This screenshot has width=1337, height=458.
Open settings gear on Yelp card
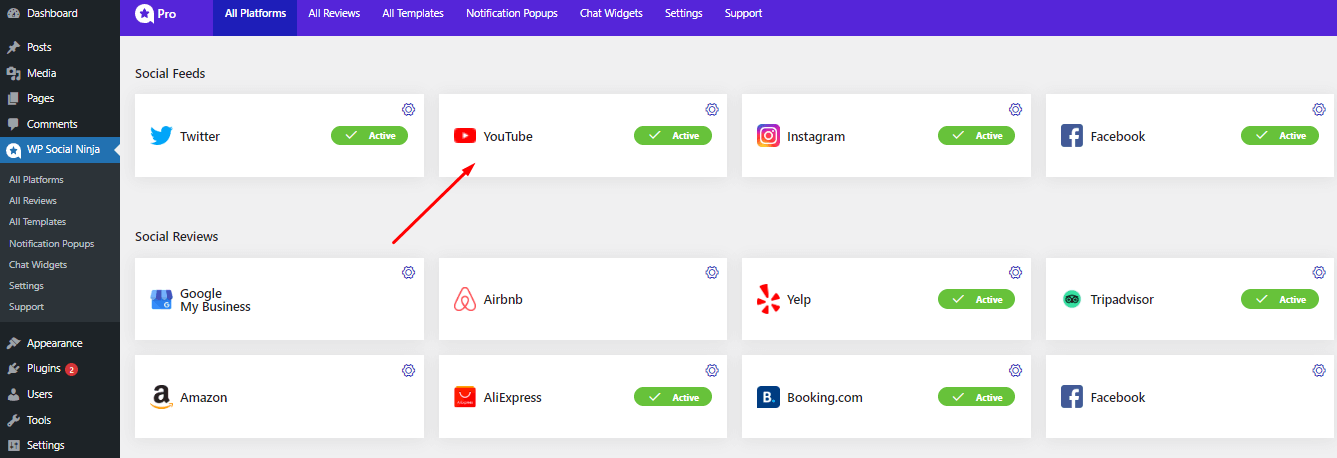(x=1015, y=272)
